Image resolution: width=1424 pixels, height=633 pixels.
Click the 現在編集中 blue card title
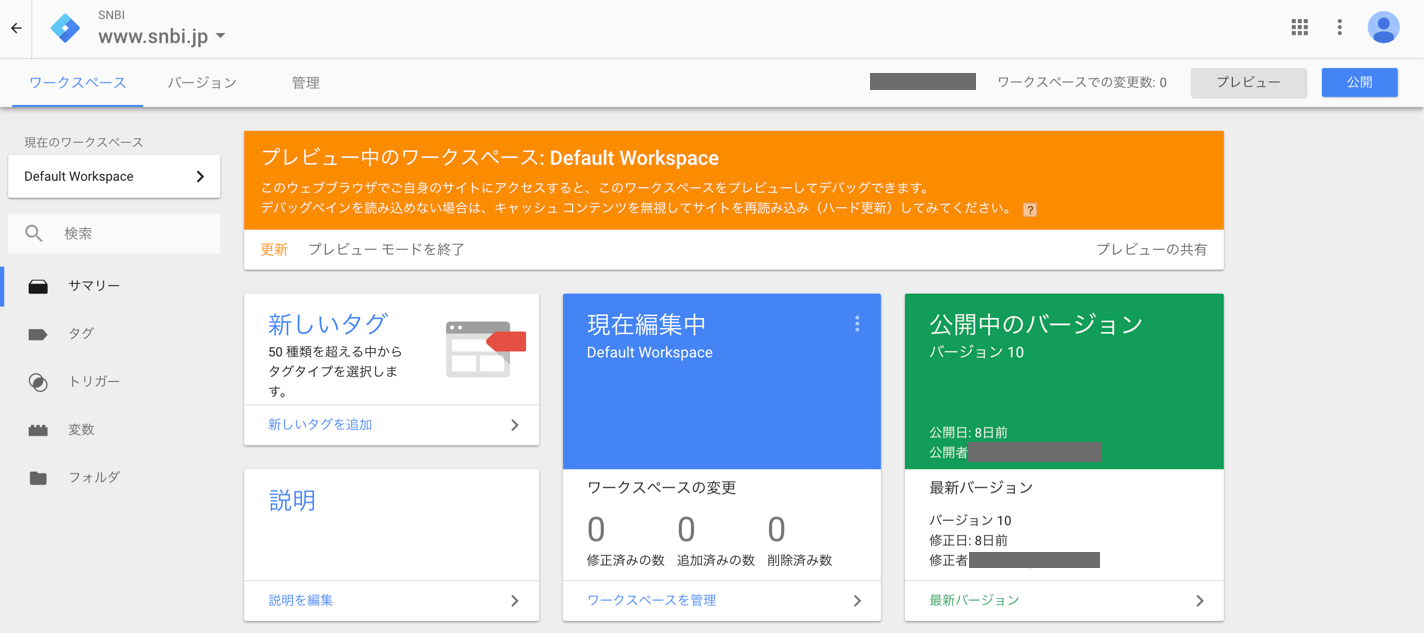pos(646,324)
